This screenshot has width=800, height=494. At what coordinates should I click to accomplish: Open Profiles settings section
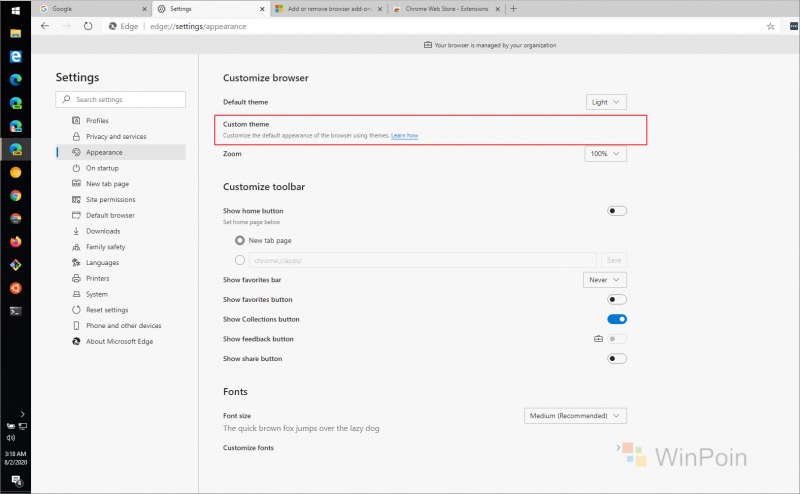tap(121, 120)
